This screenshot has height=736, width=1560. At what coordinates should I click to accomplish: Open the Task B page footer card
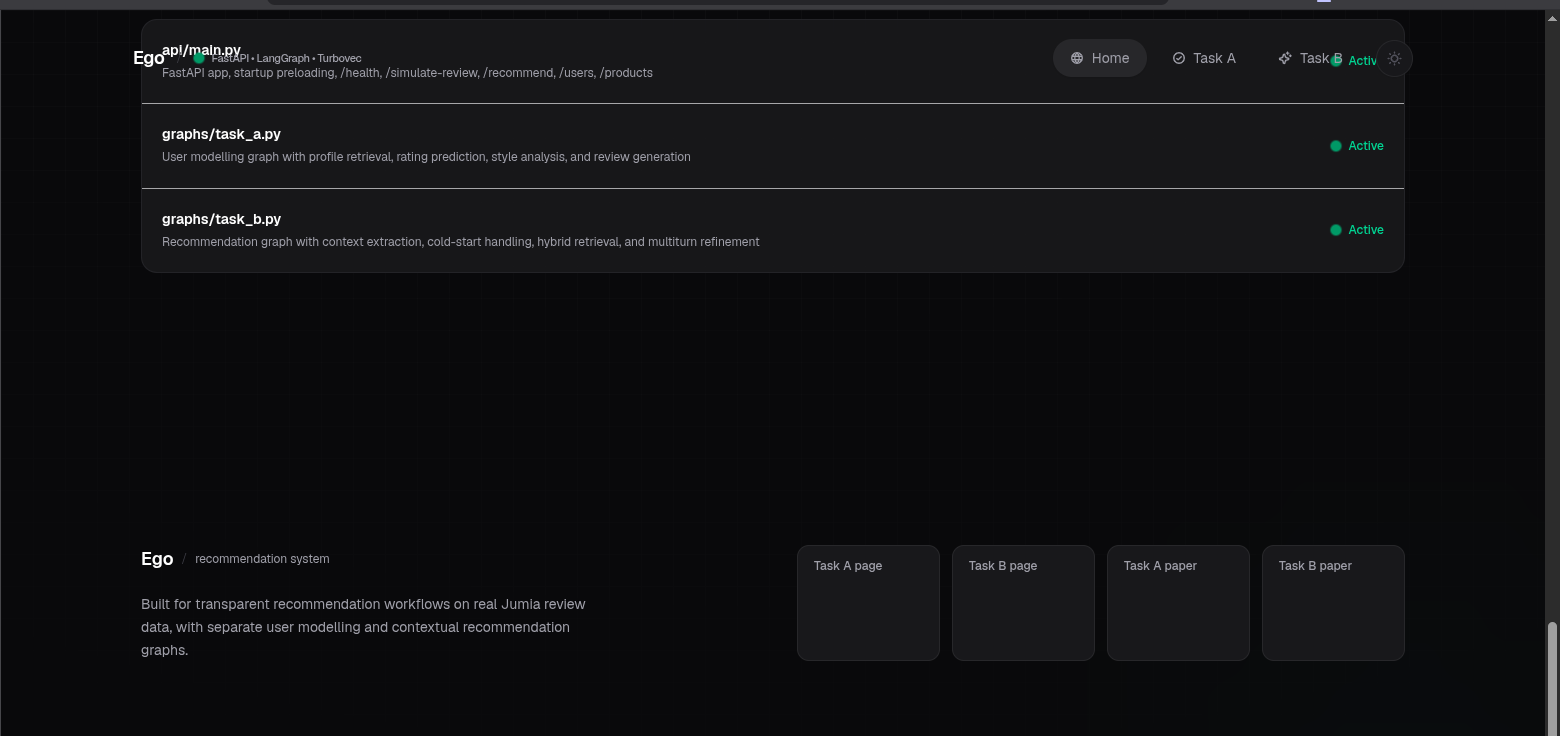[x=1023, y=602]
